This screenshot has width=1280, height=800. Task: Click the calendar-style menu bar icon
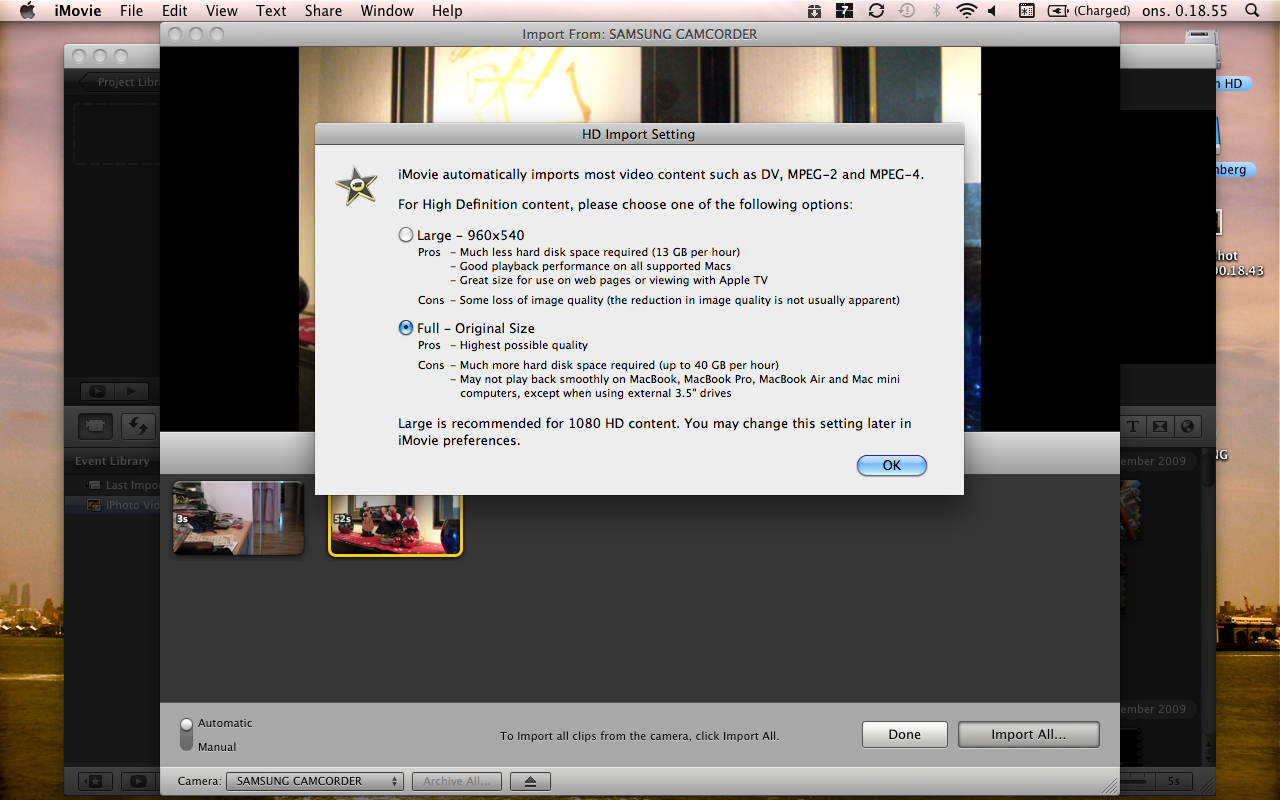[1026, 11]
